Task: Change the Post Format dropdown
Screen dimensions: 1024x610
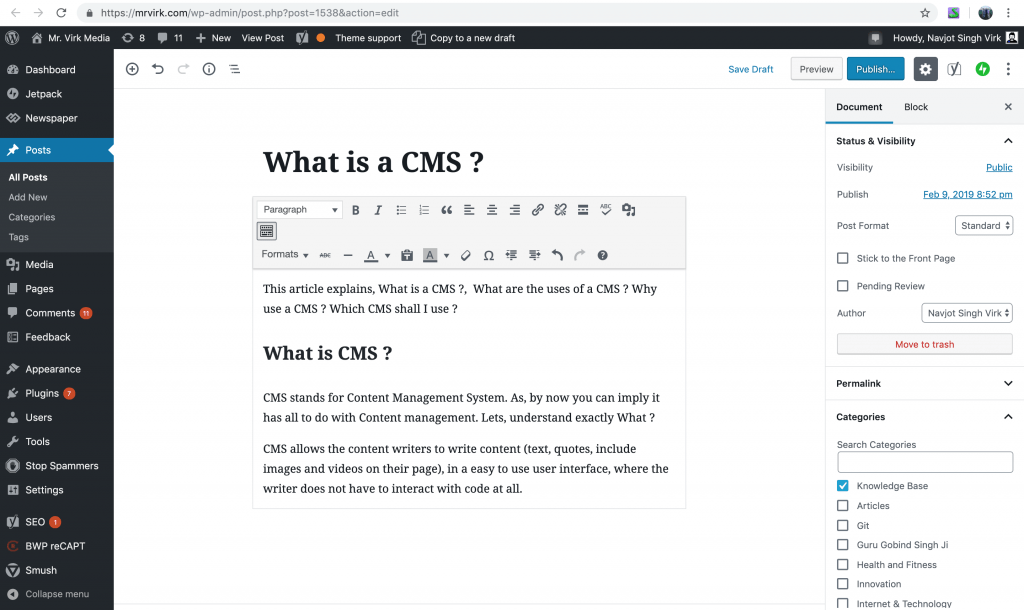Action: pos(984,226)
